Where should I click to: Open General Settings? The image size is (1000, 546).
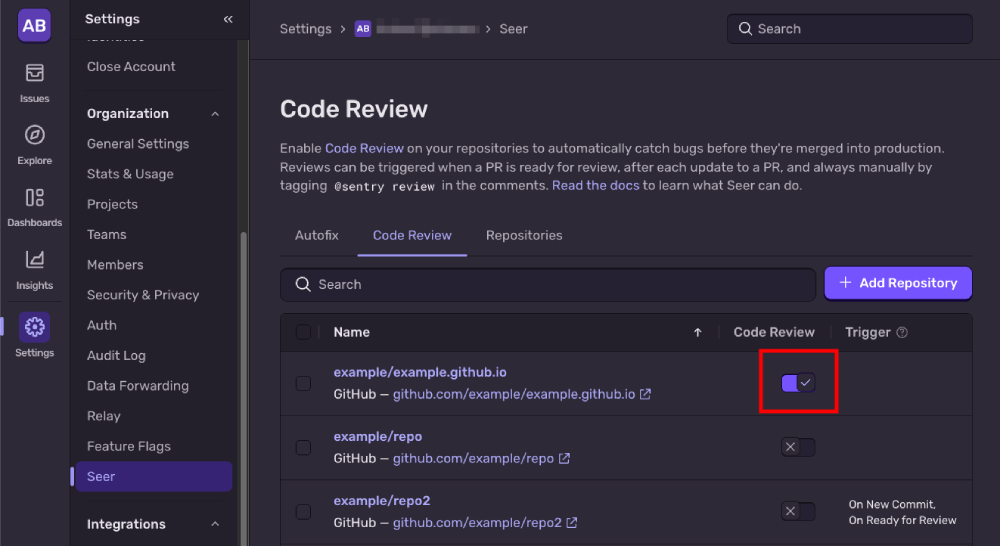(x=138, y=144)
